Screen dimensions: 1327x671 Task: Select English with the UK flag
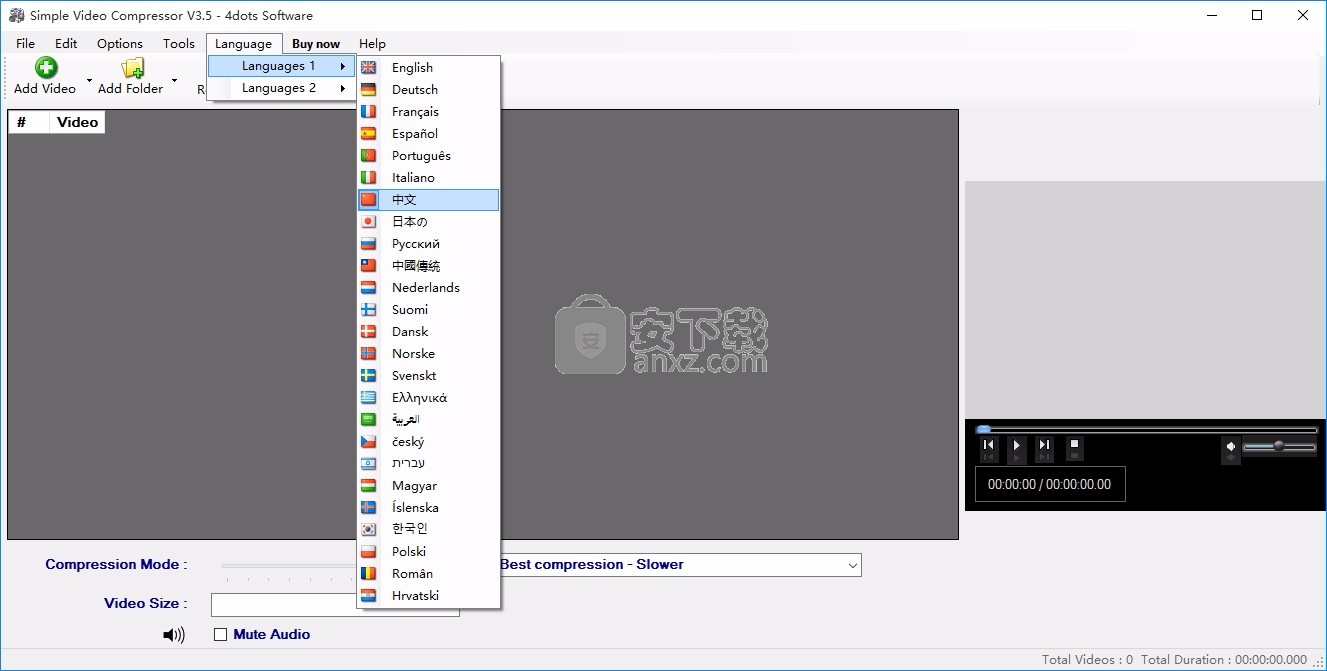(428, 67)
